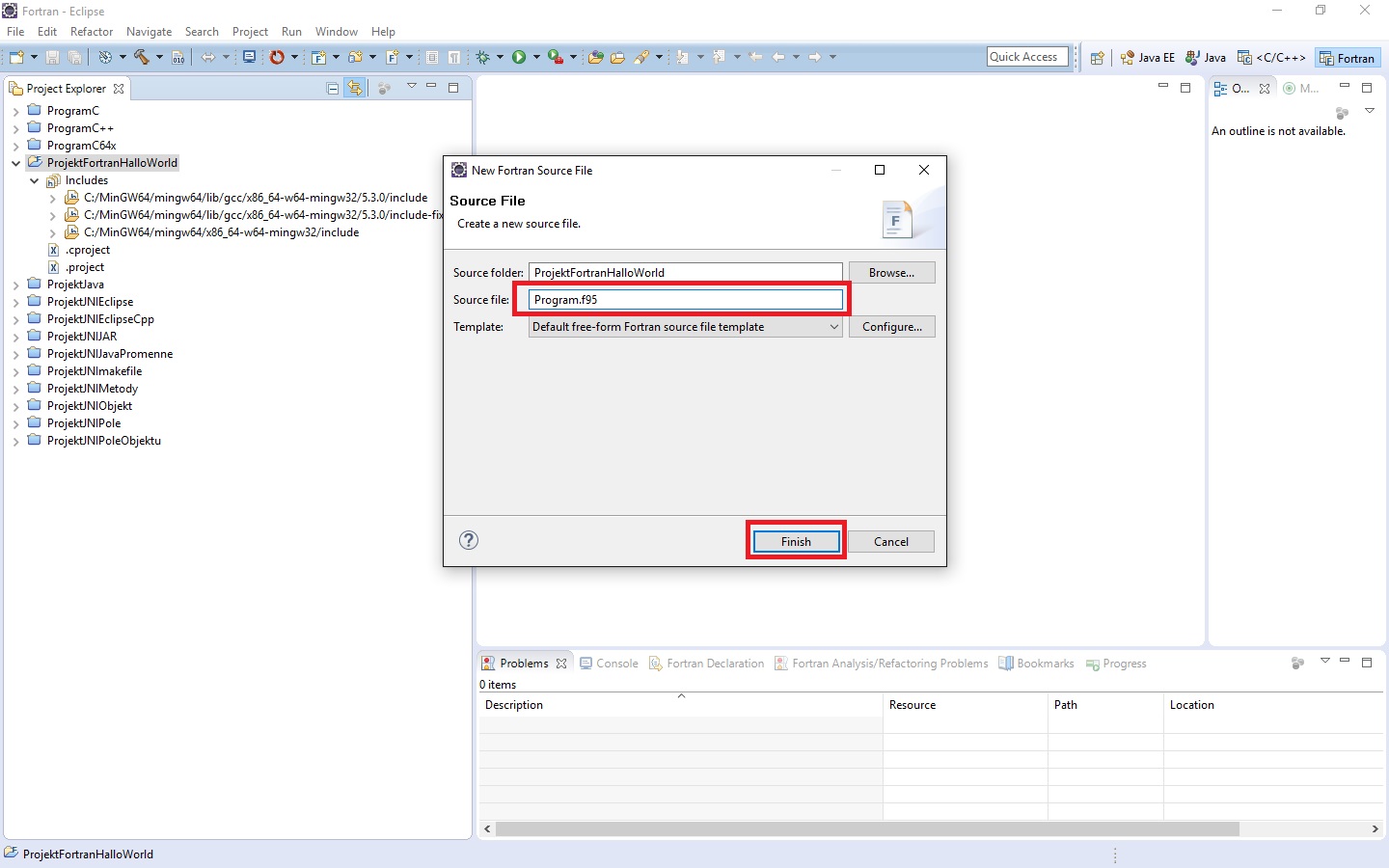Maximize the Problems panel
The width and height of the screenshot is (1389, 868).
(1367, 663)
